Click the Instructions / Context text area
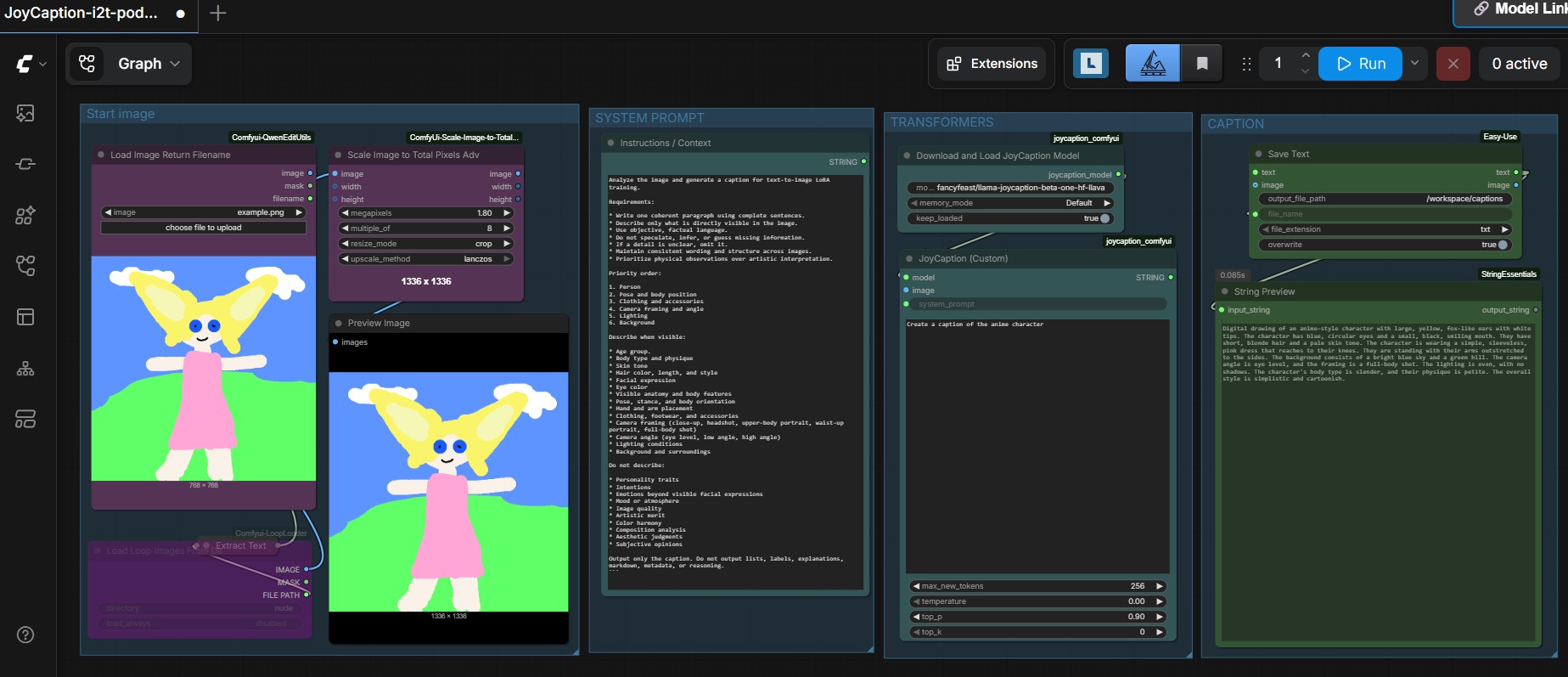This screenshot has height=677, width=1568. pyautogui.click(x=735, y=381)
